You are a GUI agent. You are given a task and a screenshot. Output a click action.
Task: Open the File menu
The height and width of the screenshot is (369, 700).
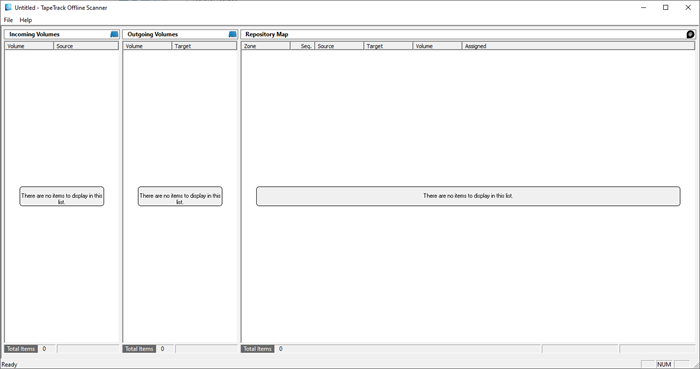(x=8, y=20)
